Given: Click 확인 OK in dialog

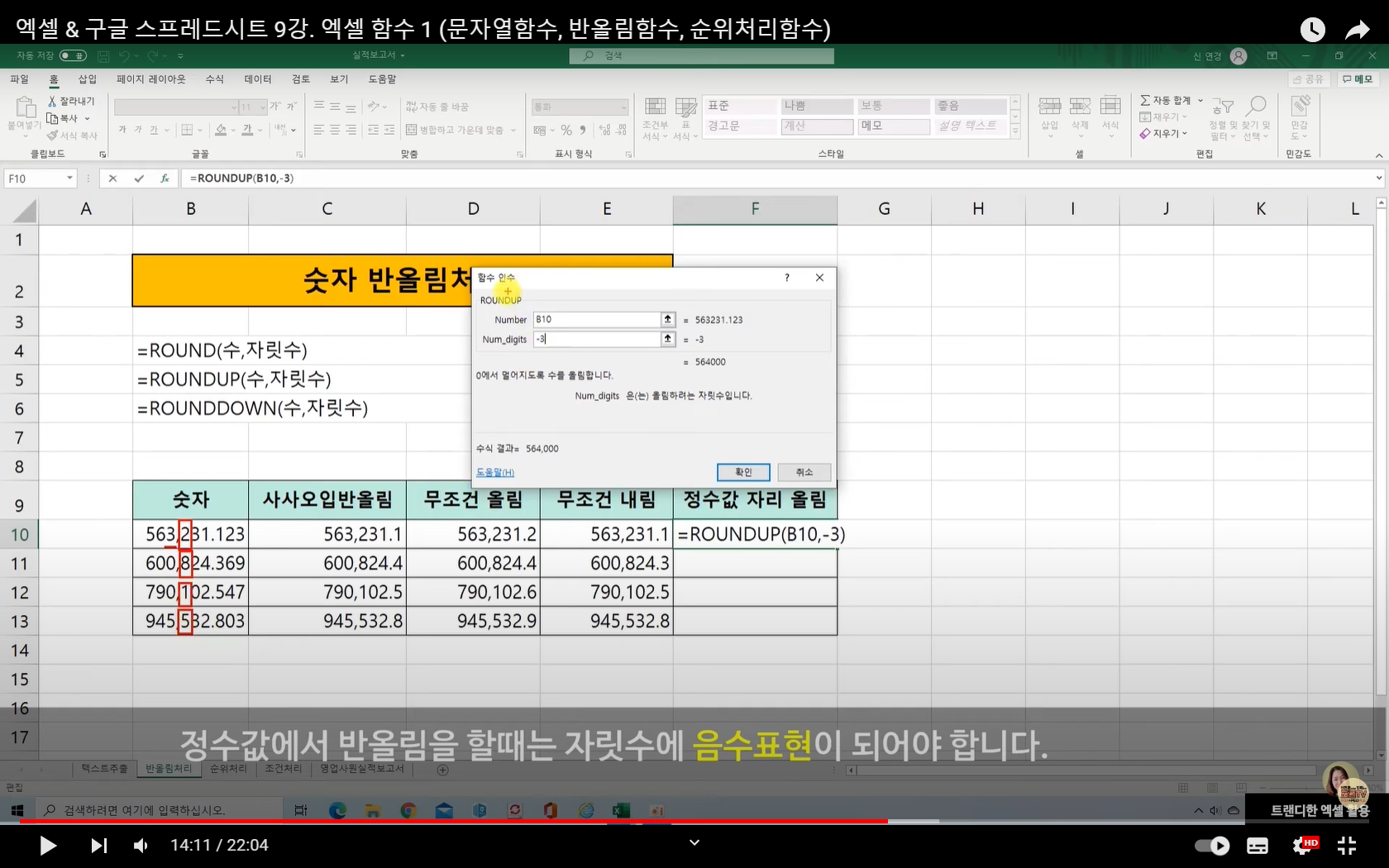Looking at the screenshot, I should click(x=743, y=472).
